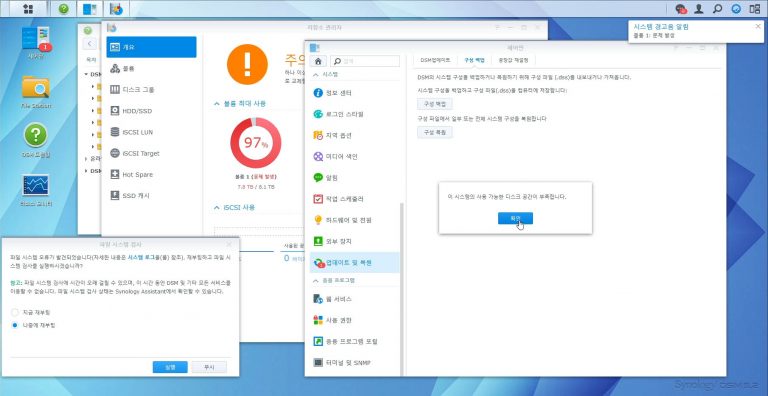The image size is (768, 396).
Task: Expand the bottom DSM tree node in the Help window
Action: point(87,171)
